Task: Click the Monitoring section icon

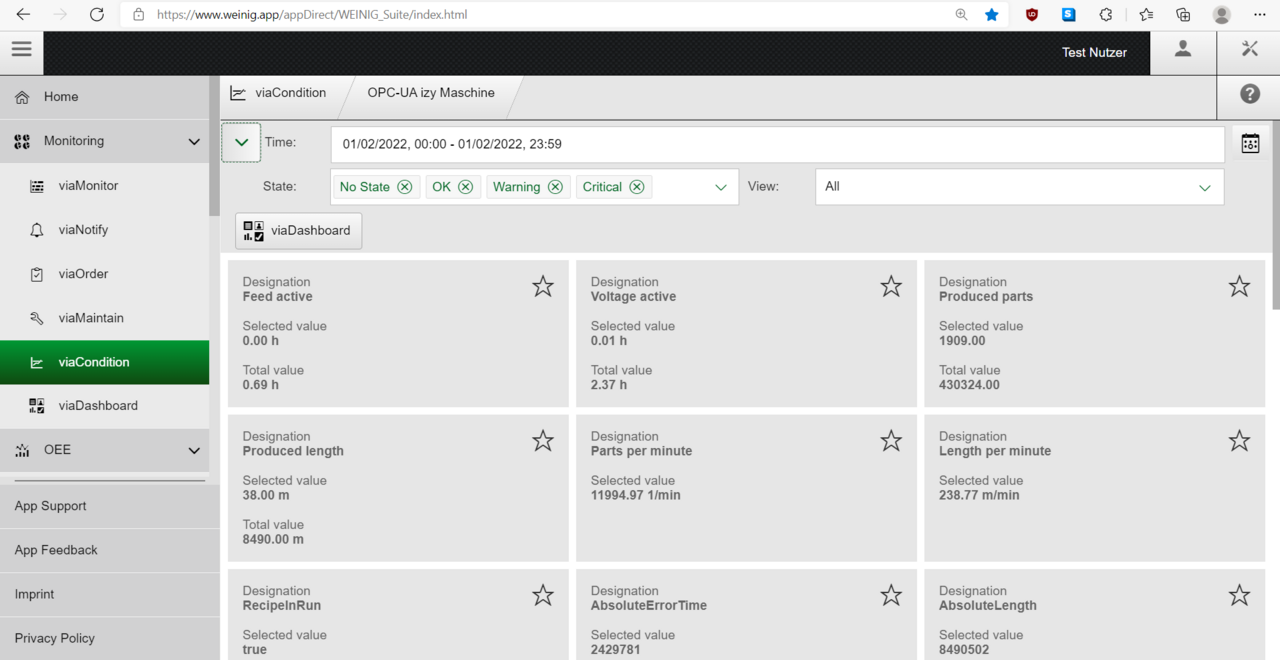Action: pyautogui.click(x=22, y=142)
